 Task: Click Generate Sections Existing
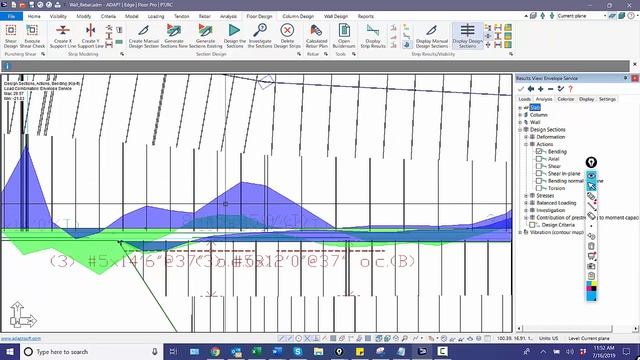point(205,36)
